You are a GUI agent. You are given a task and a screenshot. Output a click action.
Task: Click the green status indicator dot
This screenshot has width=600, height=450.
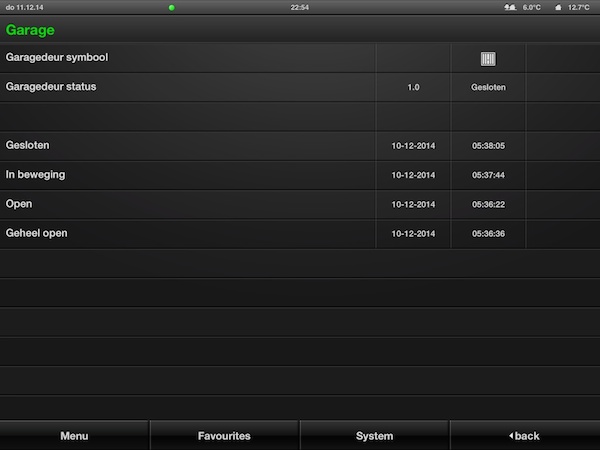[x=171, y=7]
